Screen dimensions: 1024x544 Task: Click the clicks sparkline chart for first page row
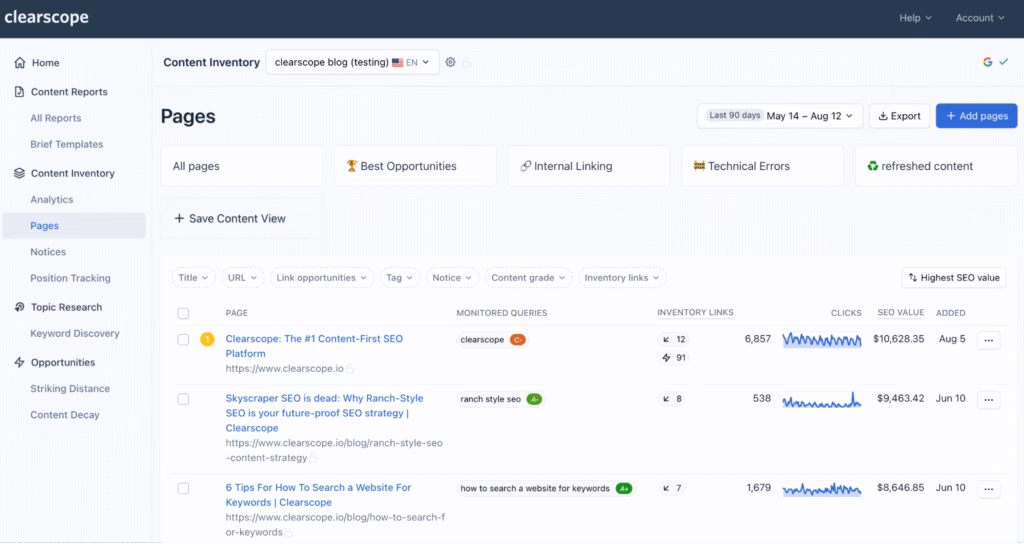pyautogui.click(x=821, y=340)
